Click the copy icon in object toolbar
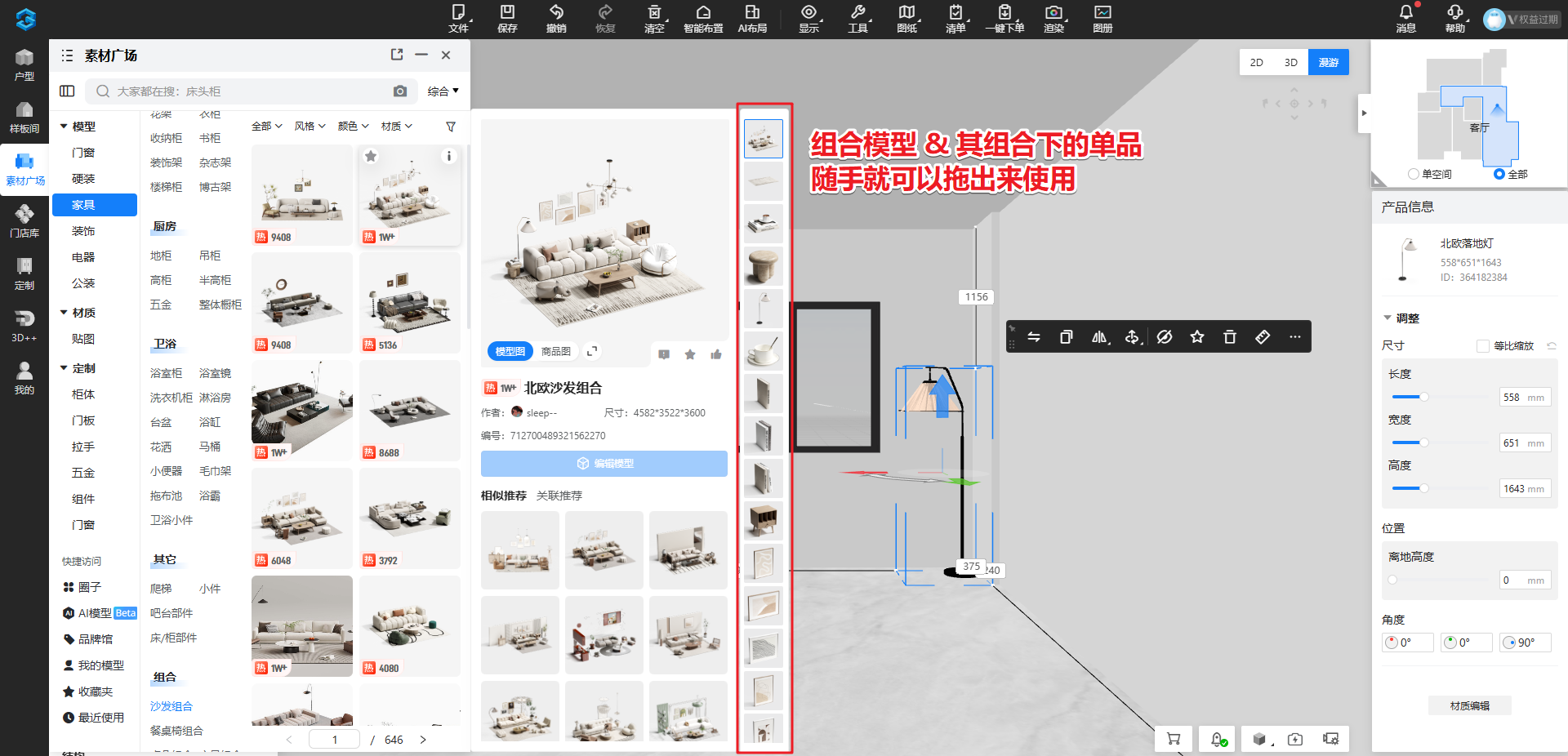 click(x=1067, y=336)
